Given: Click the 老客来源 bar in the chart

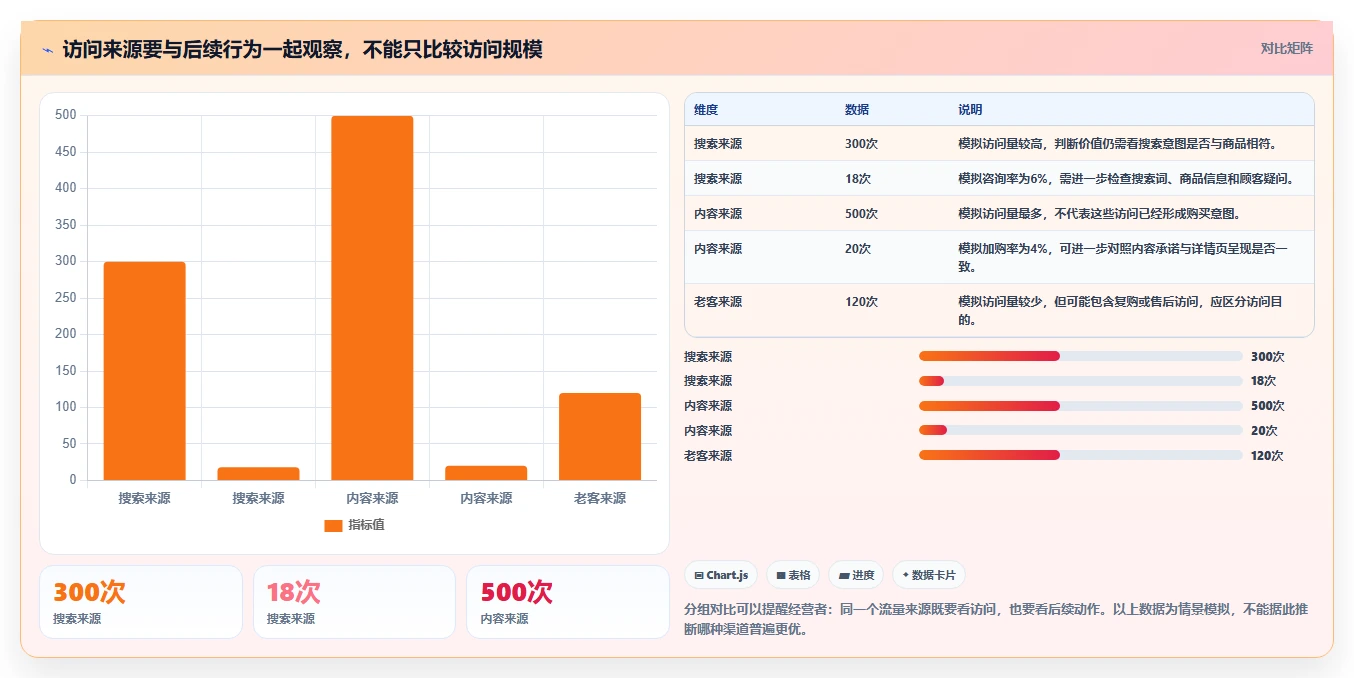Looking at the screenshot, I should (x=600, y=437).
